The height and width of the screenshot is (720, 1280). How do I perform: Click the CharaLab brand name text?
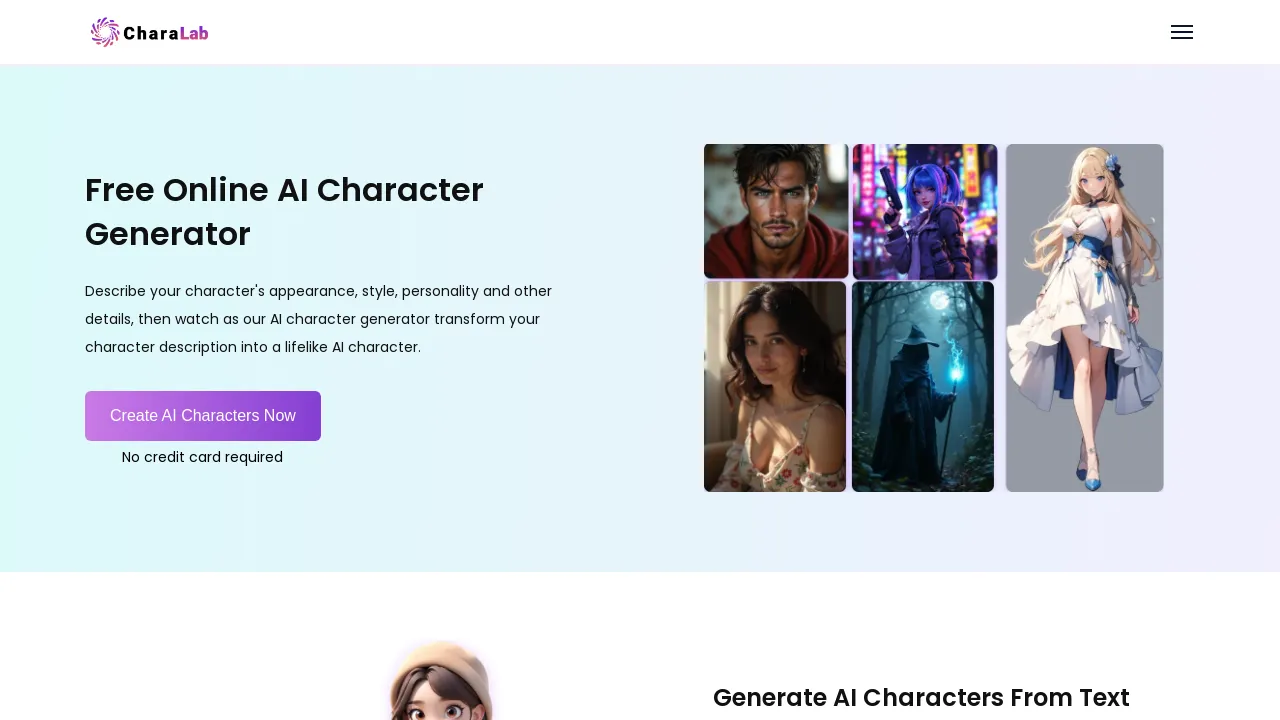166,33
